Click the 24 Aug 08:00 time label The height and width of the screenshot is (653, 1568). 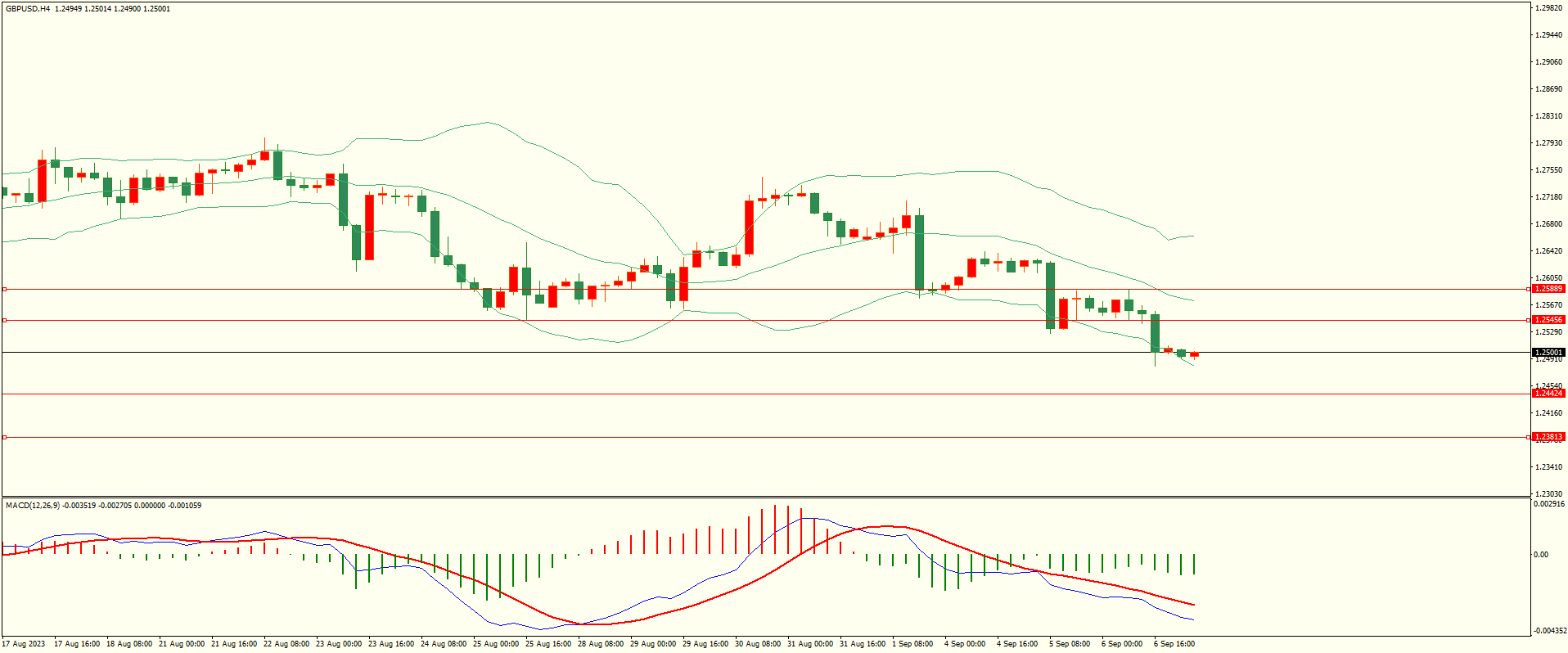444,643
